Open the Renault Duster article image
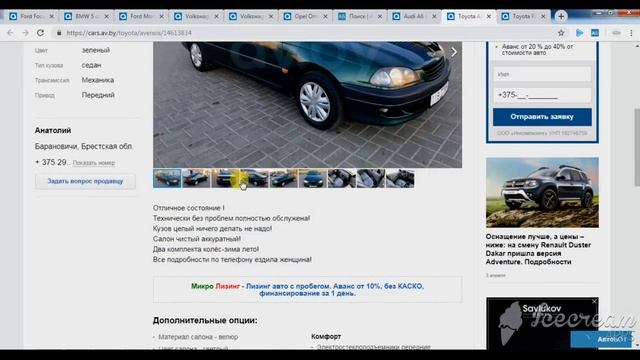This screenshot has height=360, width=640. click(542, 192)
